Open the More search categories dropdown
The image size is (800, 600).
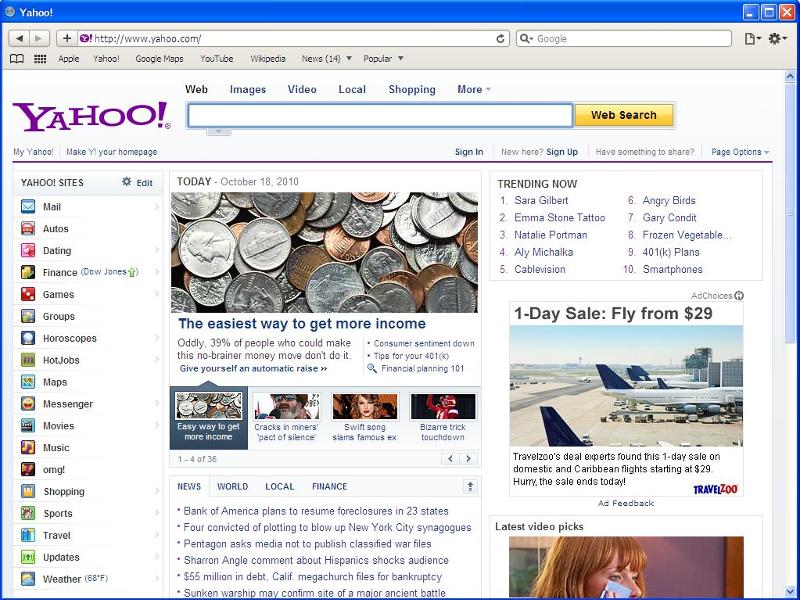pos(474,89)
